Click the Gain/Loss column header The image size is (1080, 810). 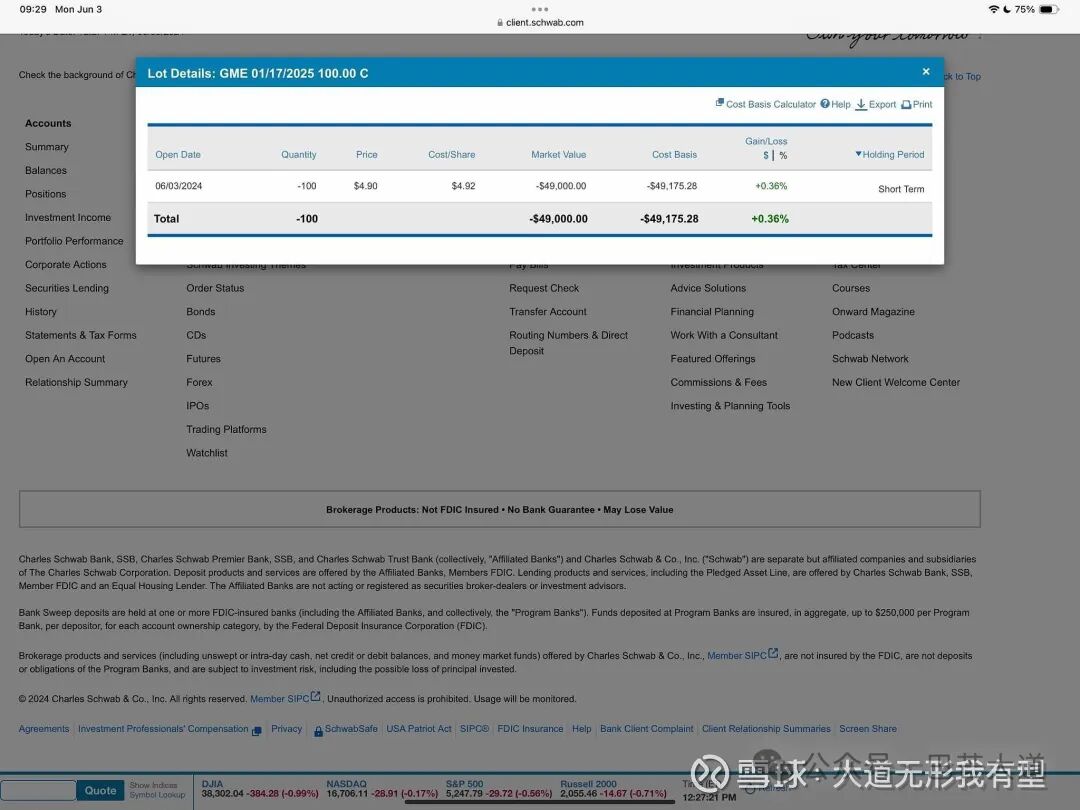766,141
